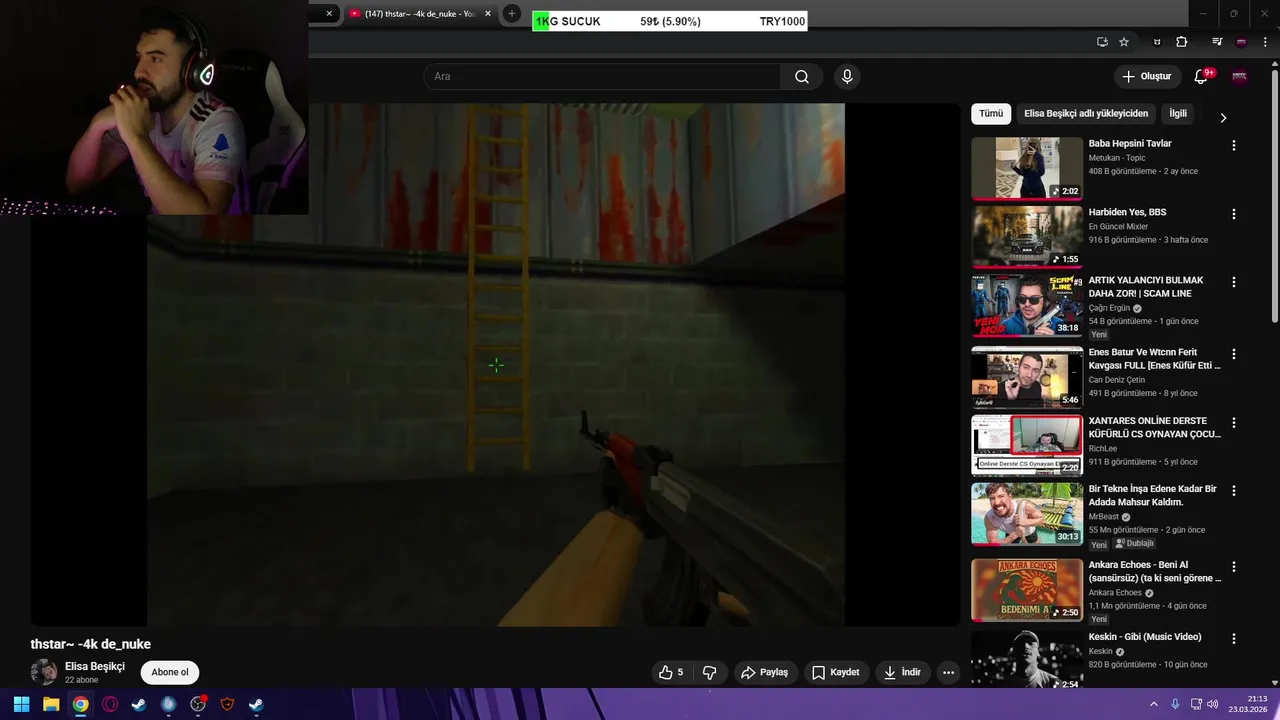Open more actions ellipsis under video
Image resolution: width=1280 pixels, height=720 pixels.
[948, 672]
